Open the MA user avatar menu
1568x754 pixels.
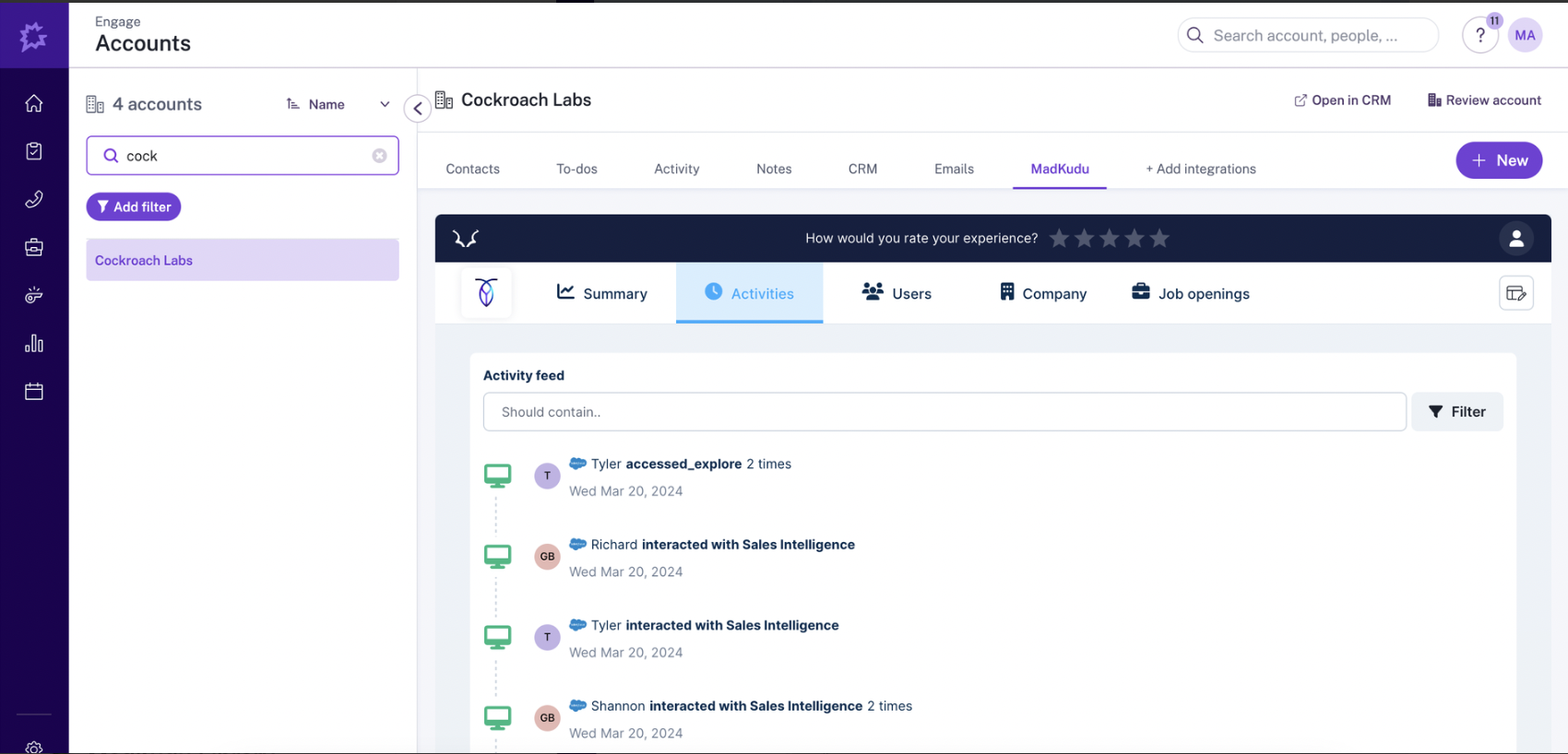coord(1525,35)
